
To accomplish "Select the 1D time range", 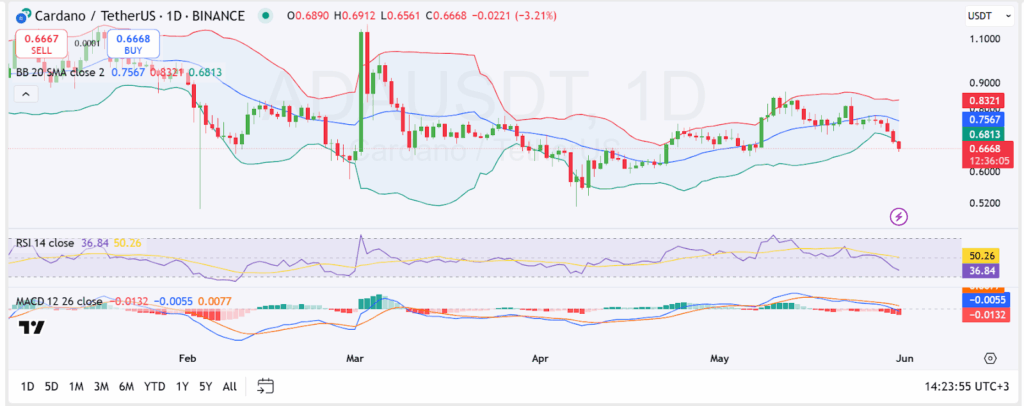I will pos(27,386).
